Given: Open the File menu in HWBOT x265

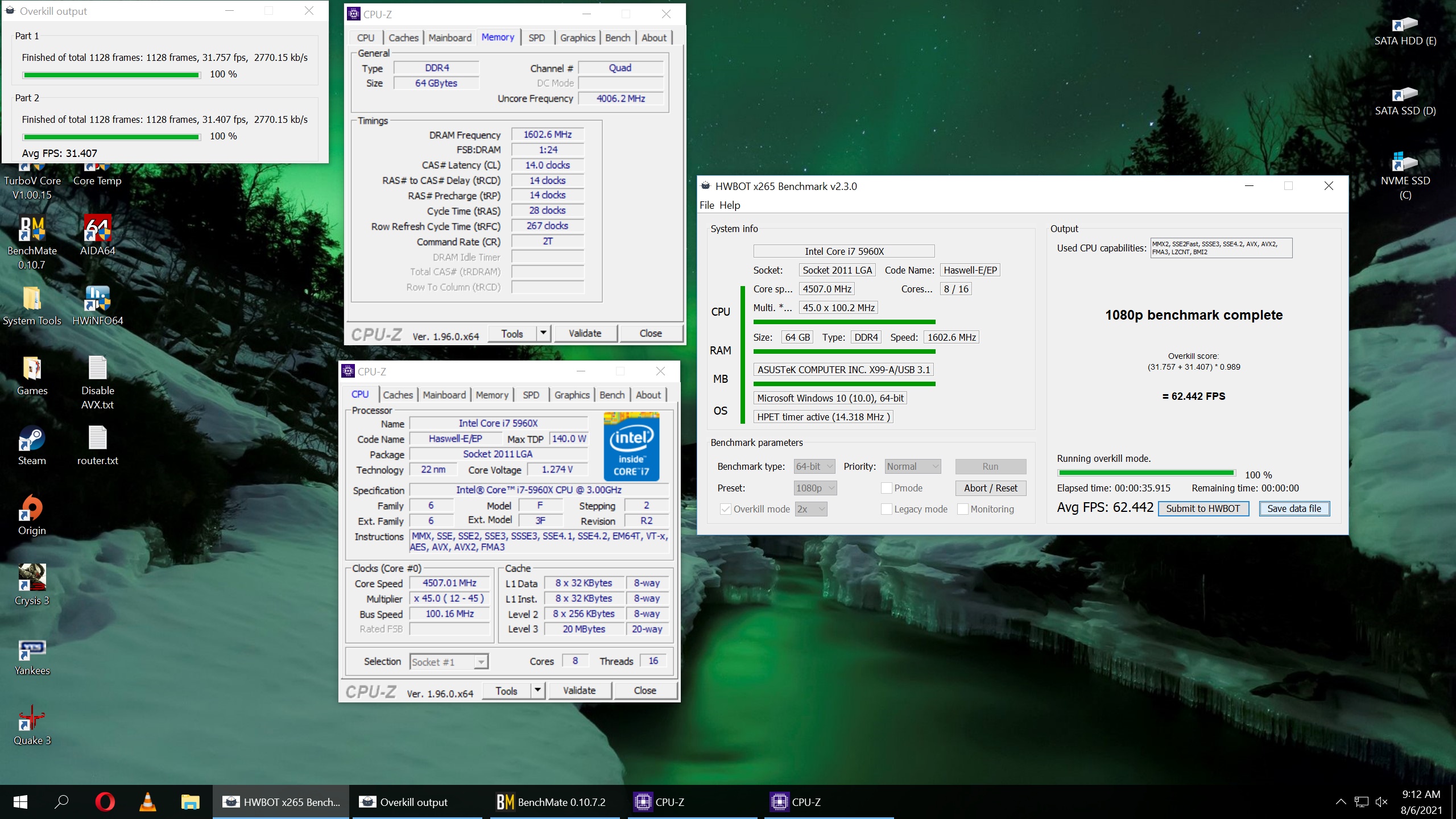Looking at the screenshot, I should [x=707, y=205].
